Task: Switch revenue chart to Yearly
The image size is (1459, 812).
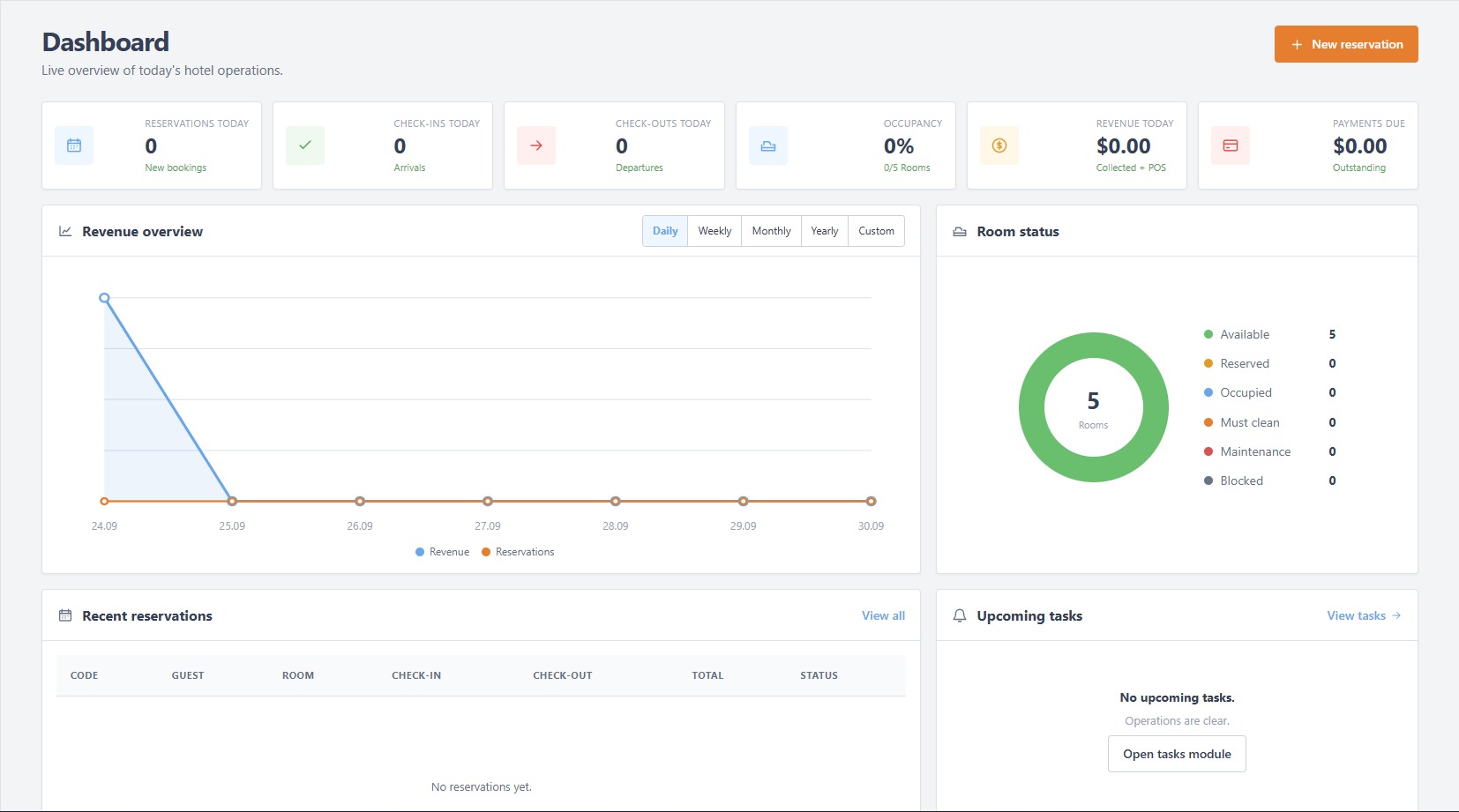Action: 825,231
